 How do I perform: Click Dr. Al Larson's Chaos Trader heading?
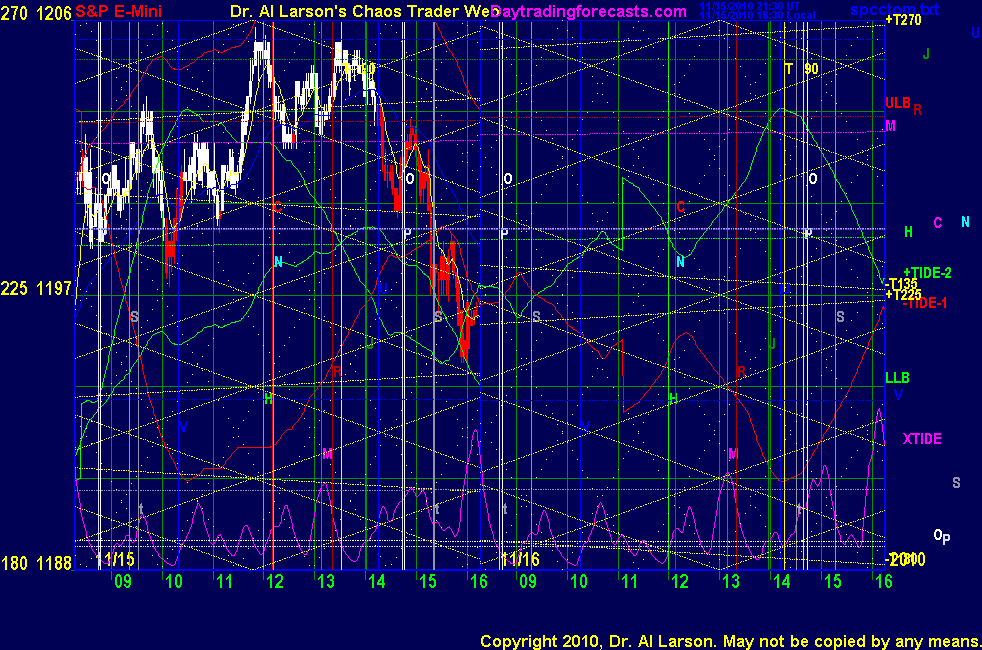[364, 11]
